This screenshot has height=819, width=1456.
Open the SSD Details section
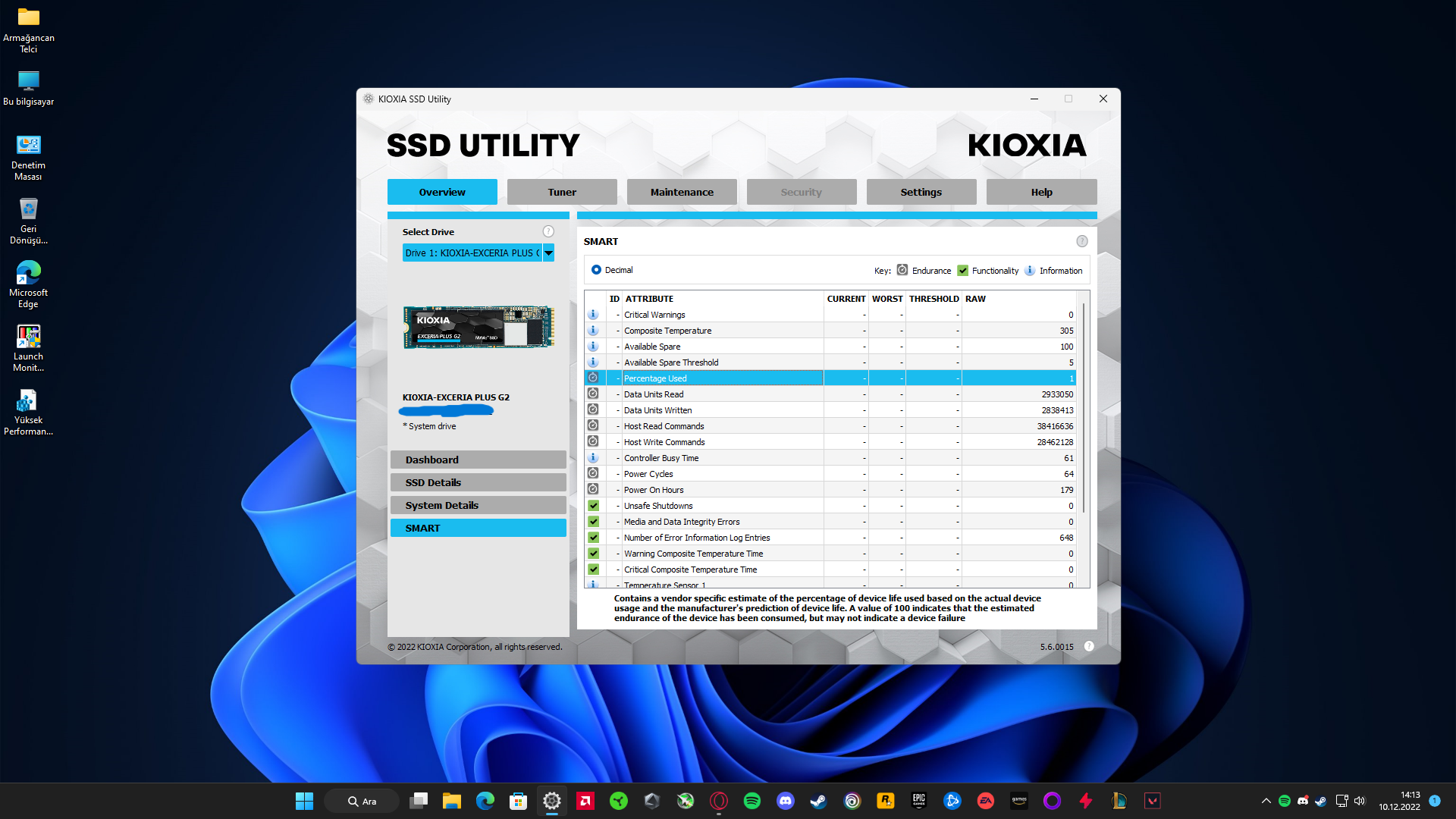(478, 482)
